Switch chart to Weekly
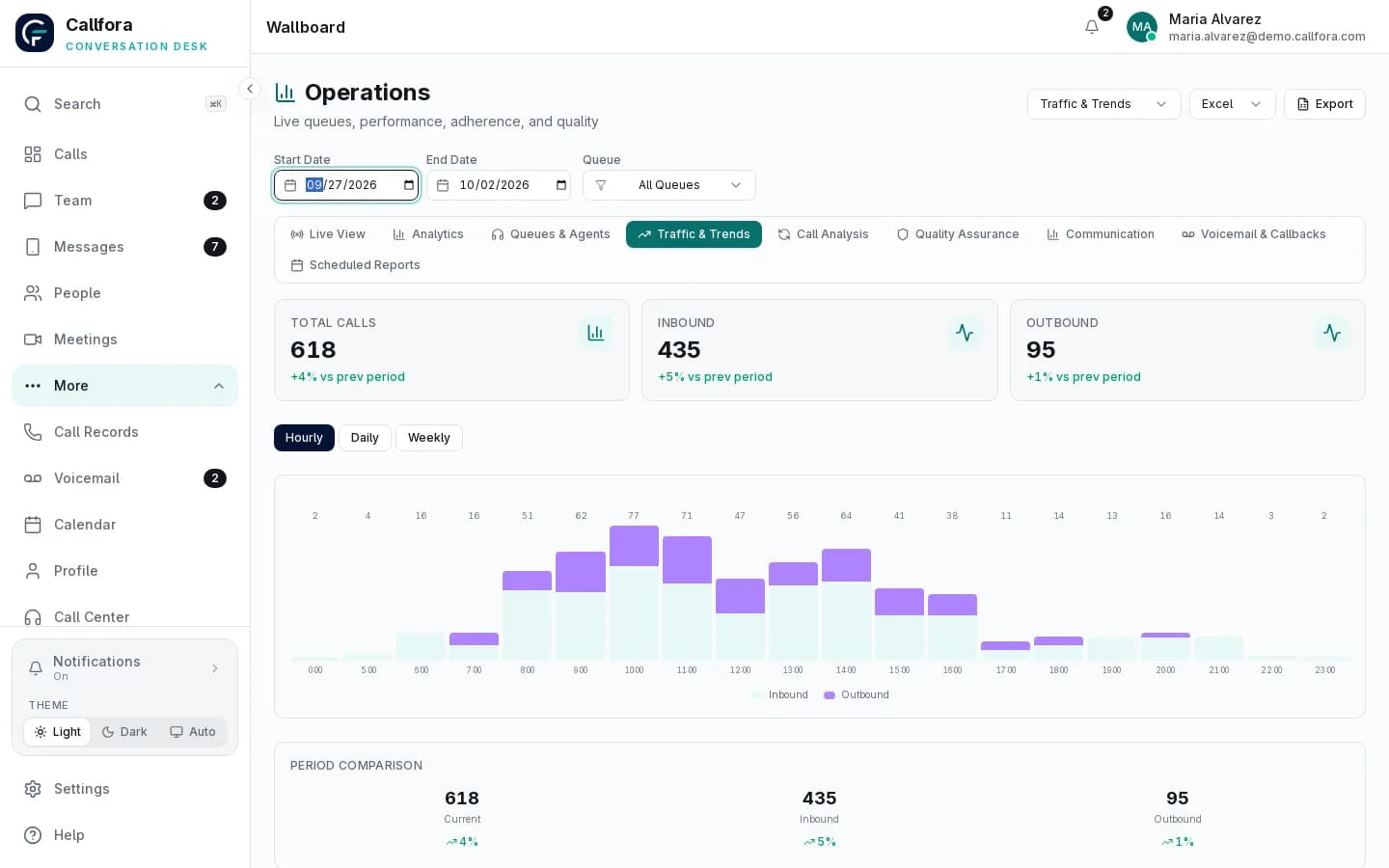This screenshot has width=1389, height=868. 429,438
